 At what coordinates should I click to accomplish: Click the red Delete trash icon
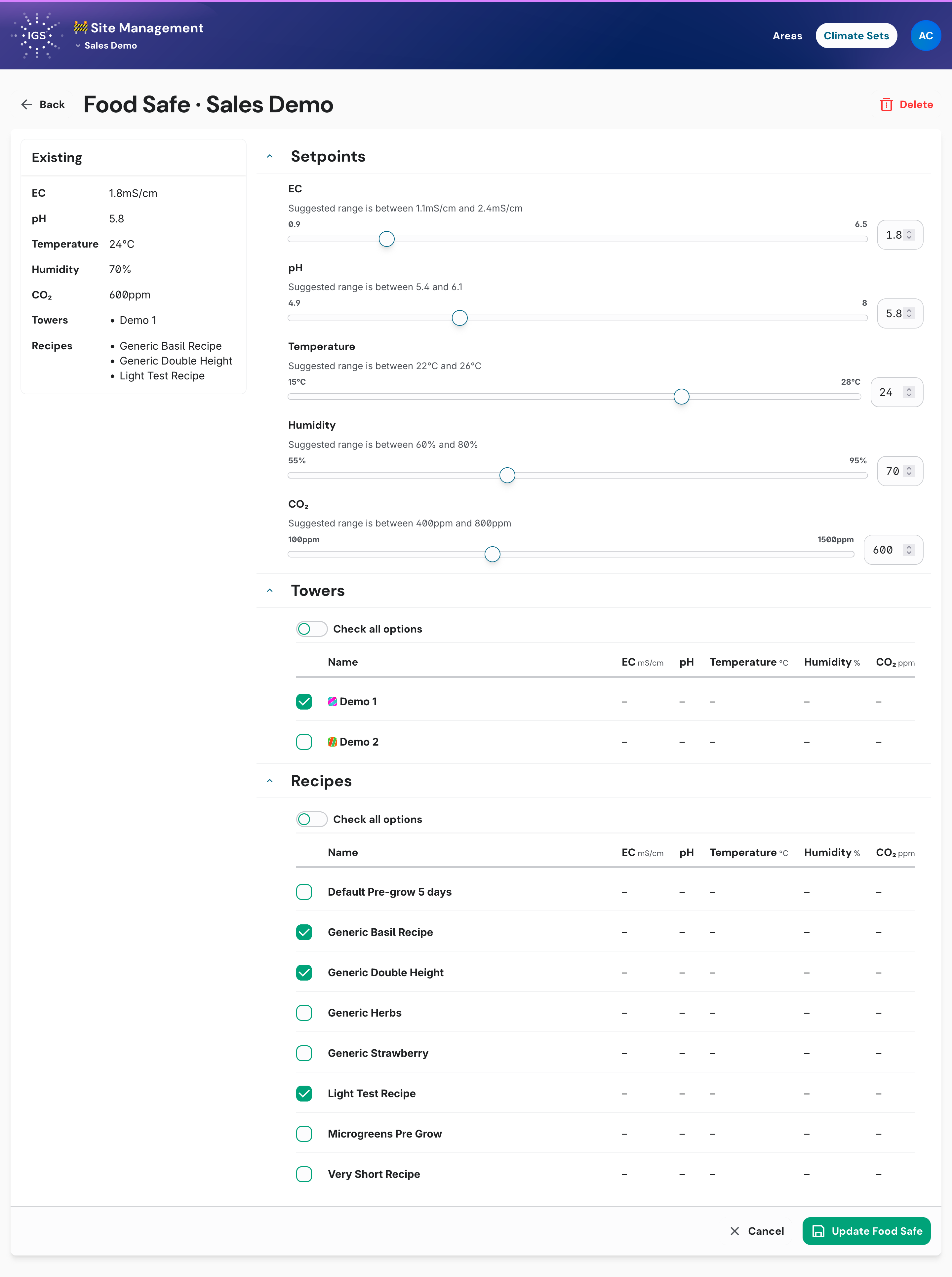886,104
